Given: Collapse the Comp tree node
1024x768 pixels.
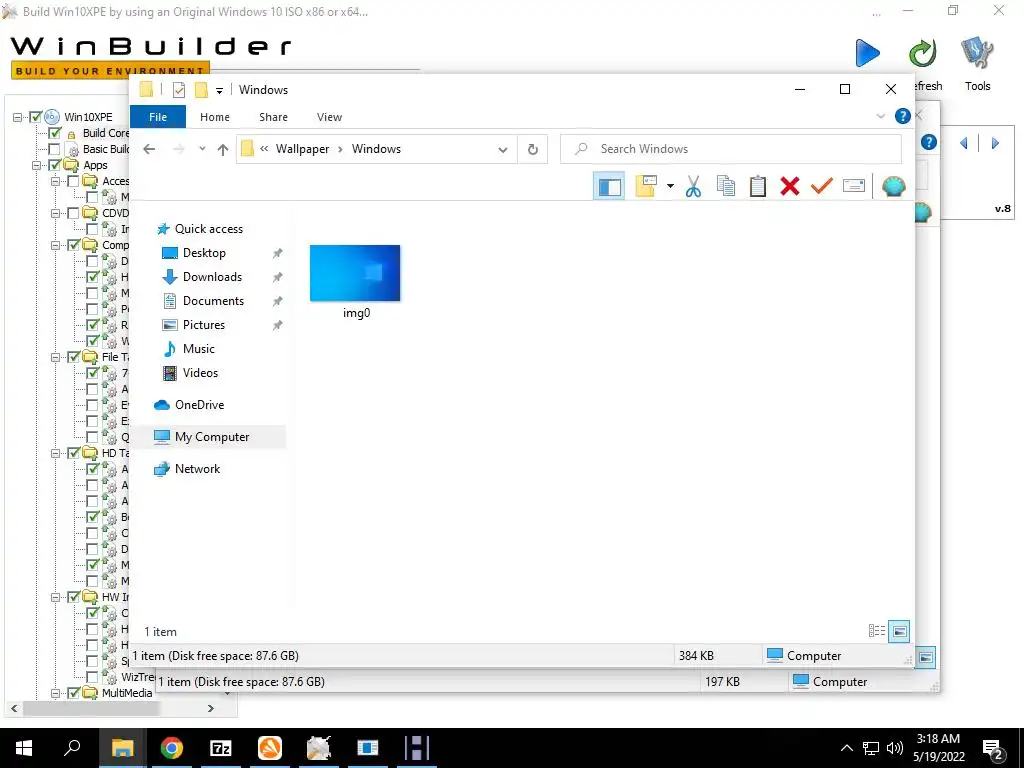Looking at the screenshot, I should pyautogui.click(x=56, y=245).
